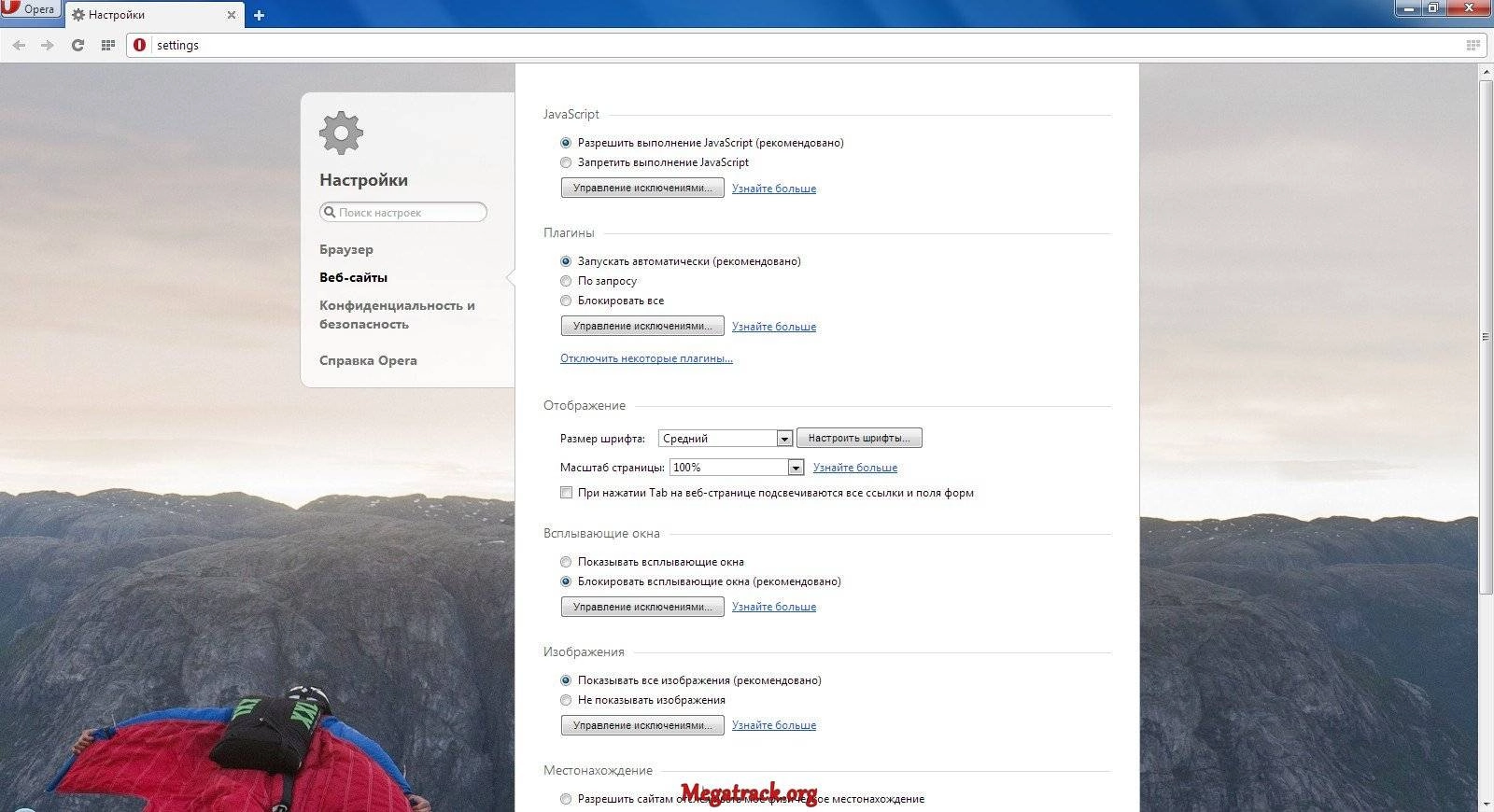Viewport: 1494px width, 812px height.
Task: Click the Изображения section heading
Action: (x=584, y=651)
